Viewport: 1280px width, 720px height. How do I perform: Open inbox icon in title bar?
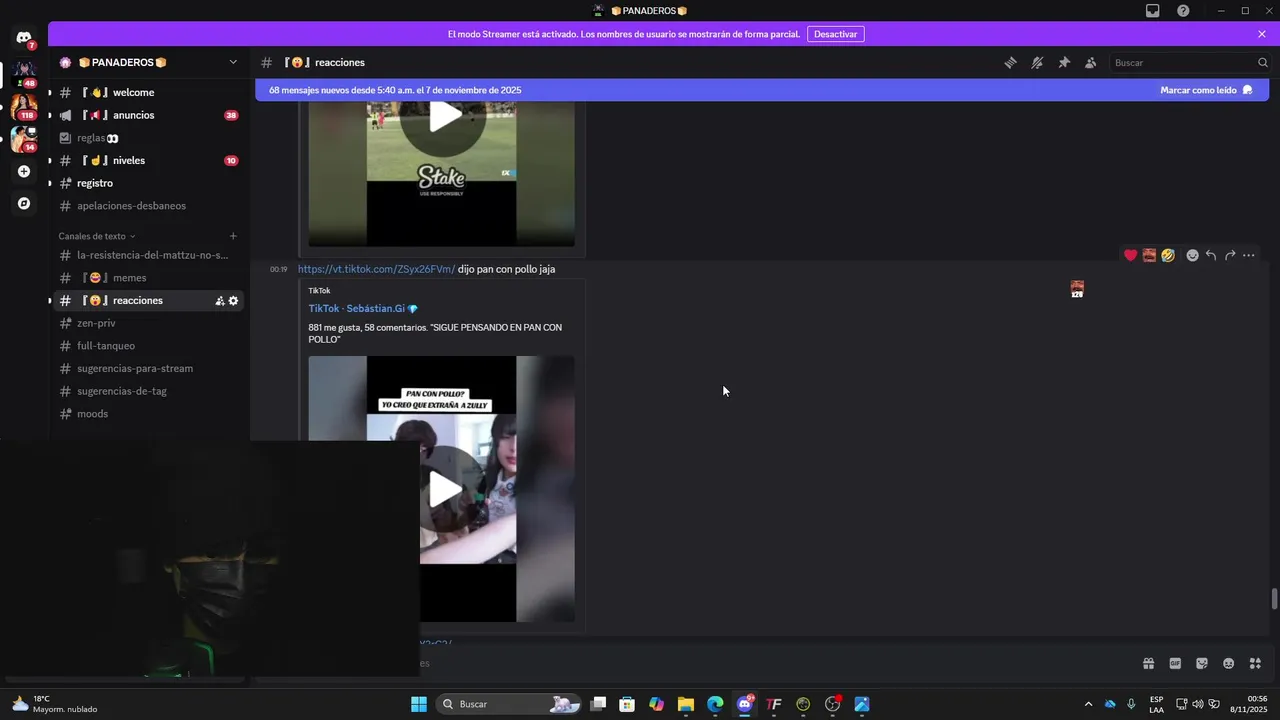coord(1153,10)
